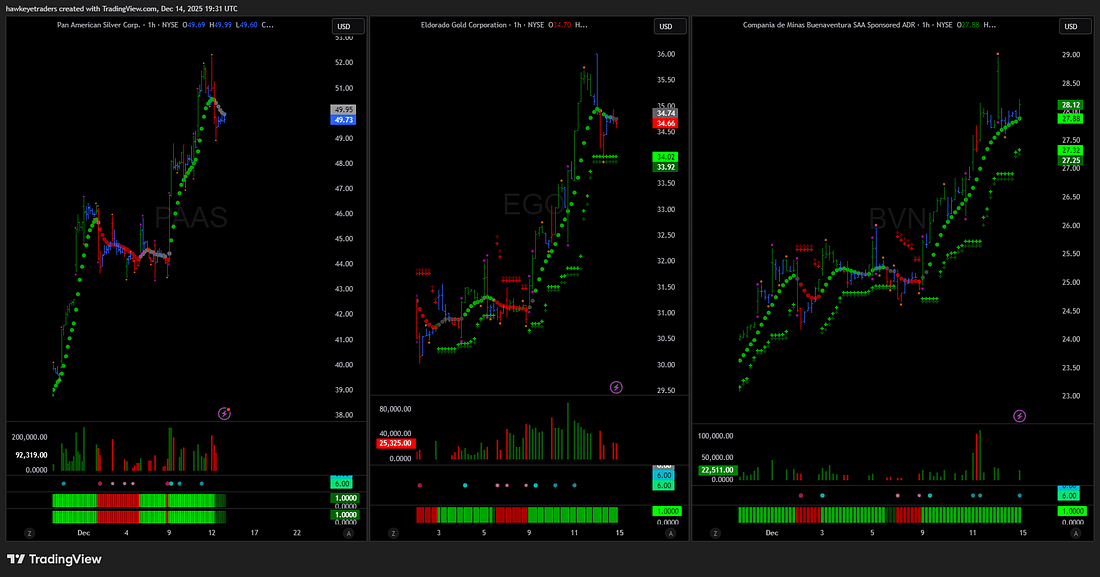Click the 23.00 tick on BVN price axis

tap(1071, 396)
